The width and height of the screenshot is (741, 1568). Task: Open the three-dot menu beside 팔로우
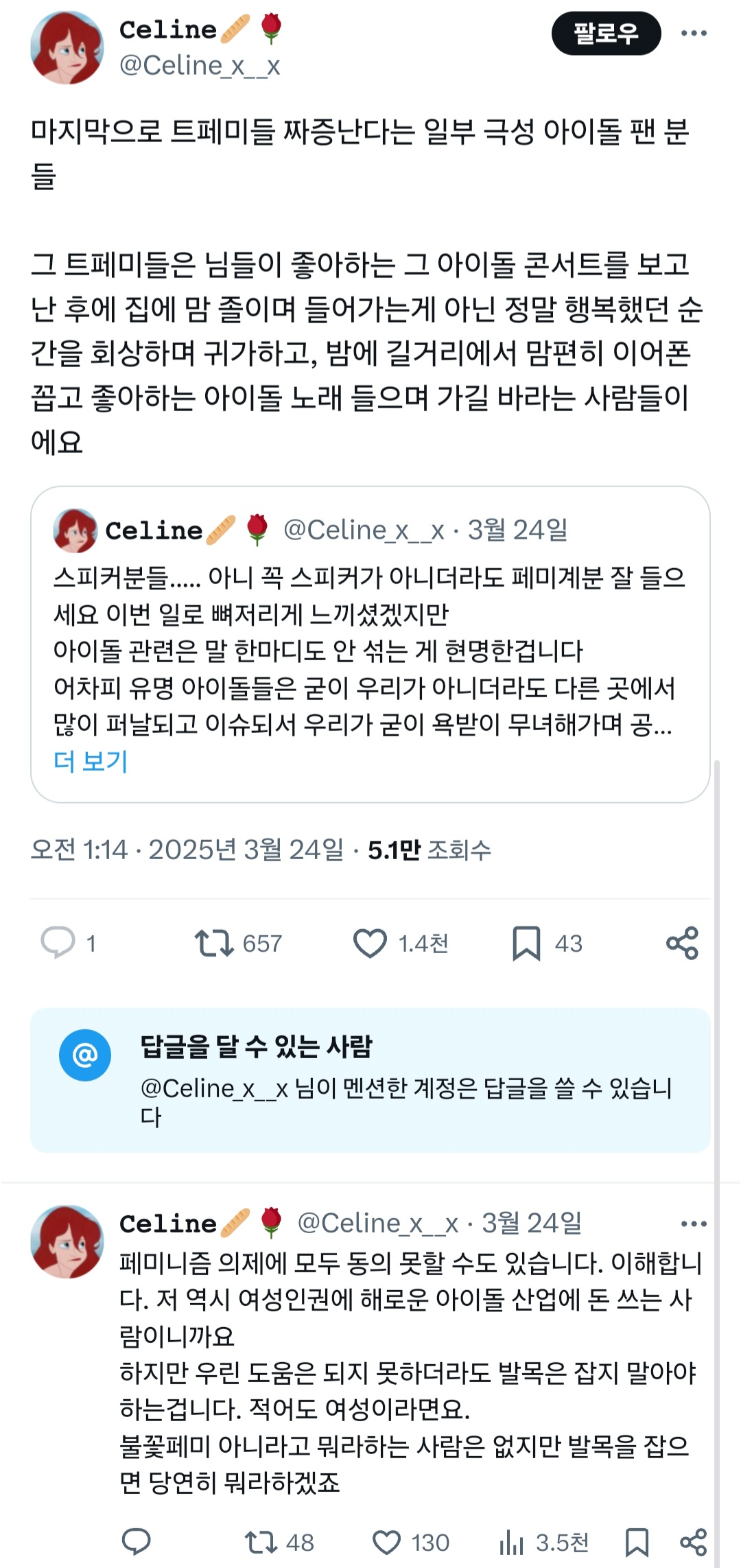click(694, 33)
